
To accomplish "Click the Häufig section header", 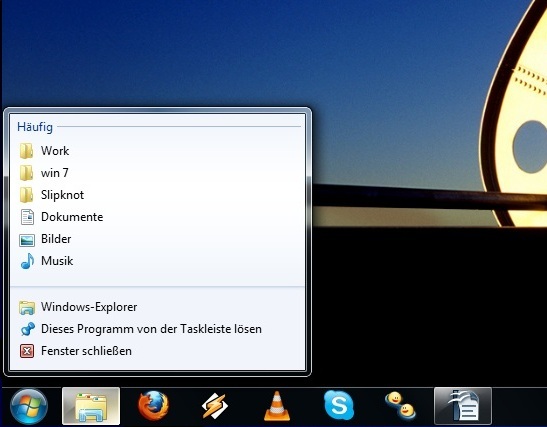I will coord(35,127).
